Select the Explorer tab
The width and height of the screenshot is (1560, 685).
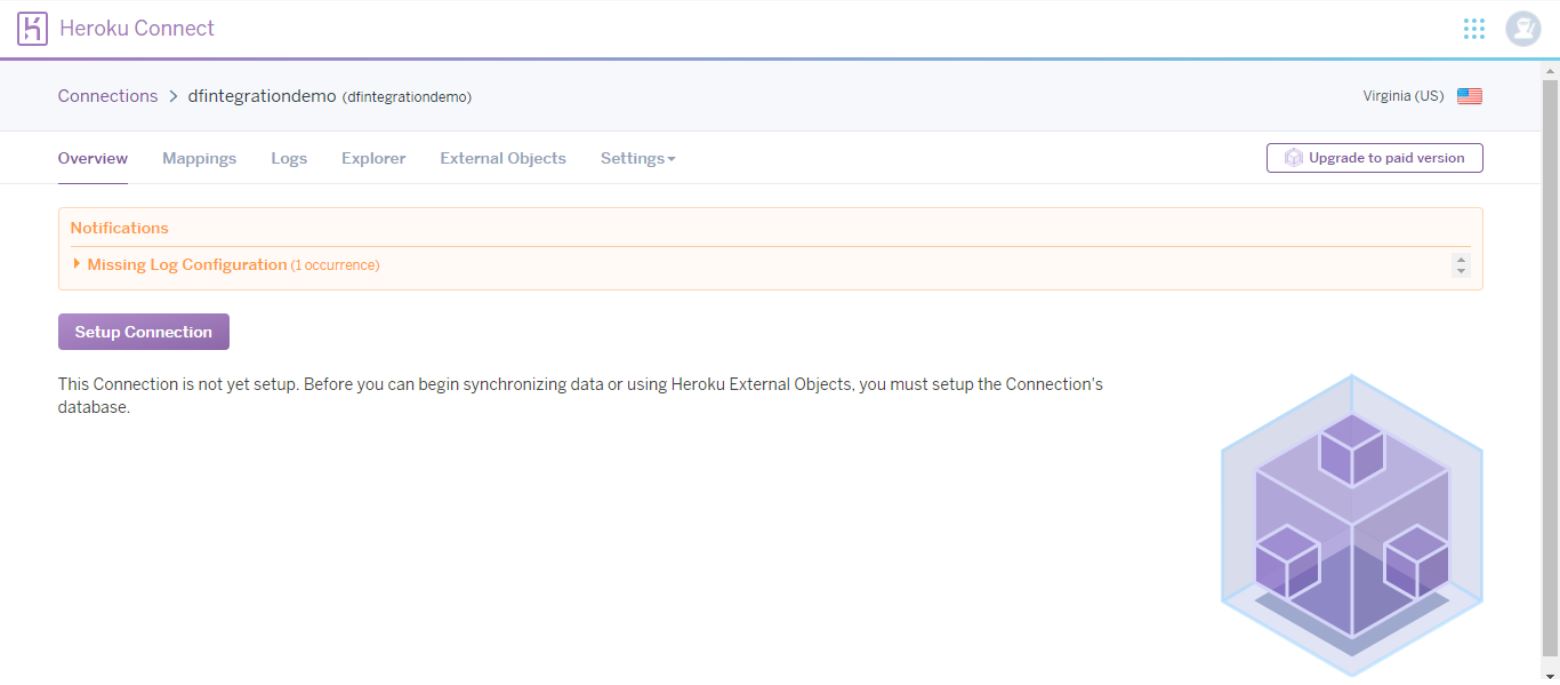tap(373, 158)
